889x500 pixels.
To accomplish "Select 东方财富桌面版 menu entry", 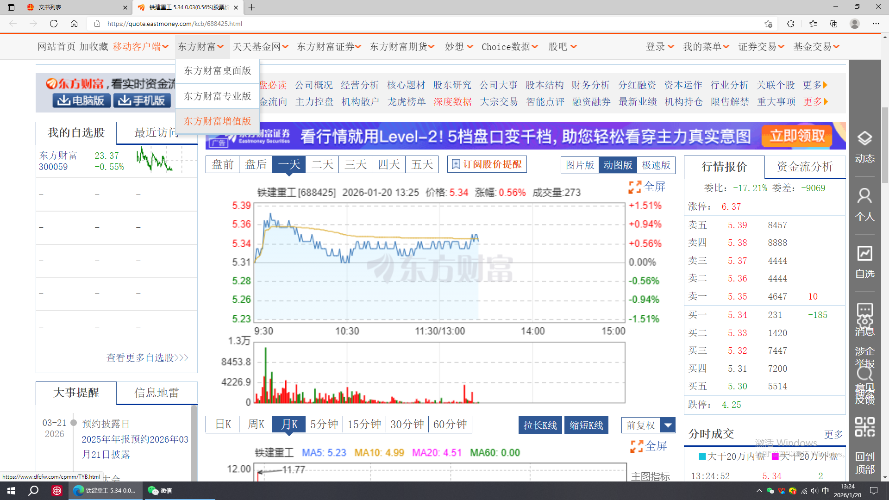I will pos(217,71).
